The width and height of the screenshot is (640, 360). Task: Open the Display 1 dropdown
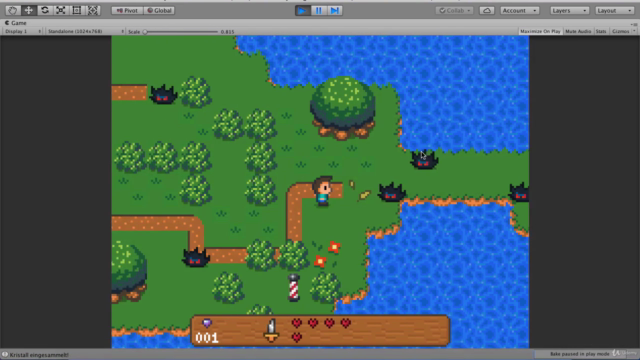click(22, 31)
